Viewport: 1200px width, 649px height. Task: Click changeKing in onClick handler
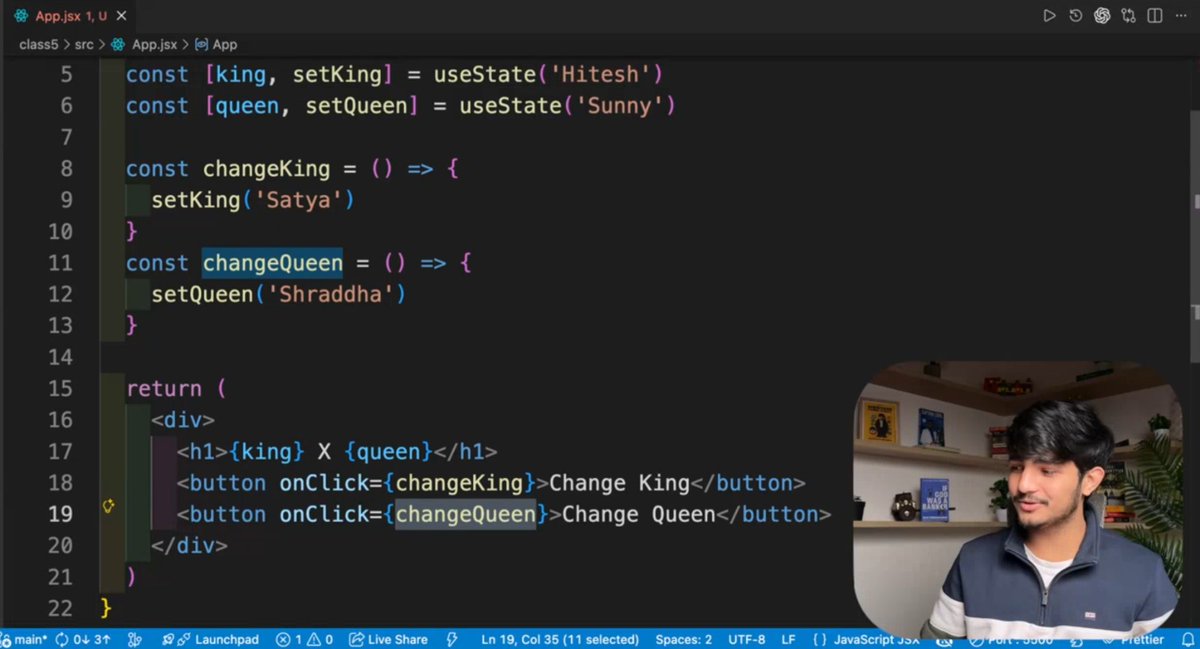[459, 483]
